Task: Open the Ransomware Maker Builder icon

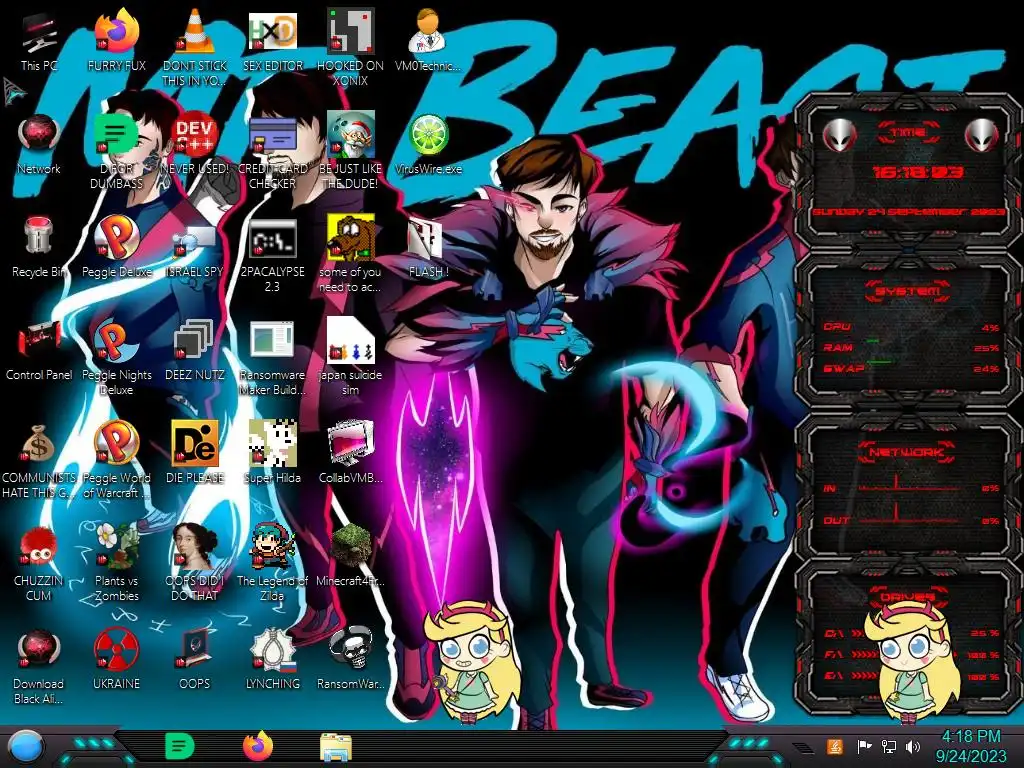Action: click(x=273, y=340)
